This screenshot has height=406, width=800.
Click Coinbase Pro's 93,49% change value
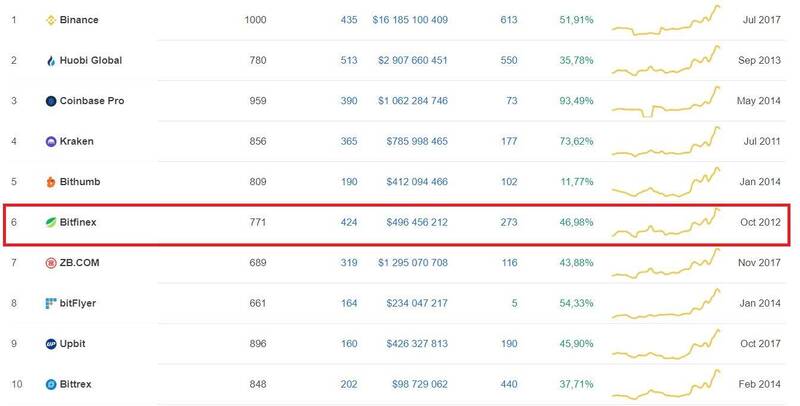pos(576,101)
